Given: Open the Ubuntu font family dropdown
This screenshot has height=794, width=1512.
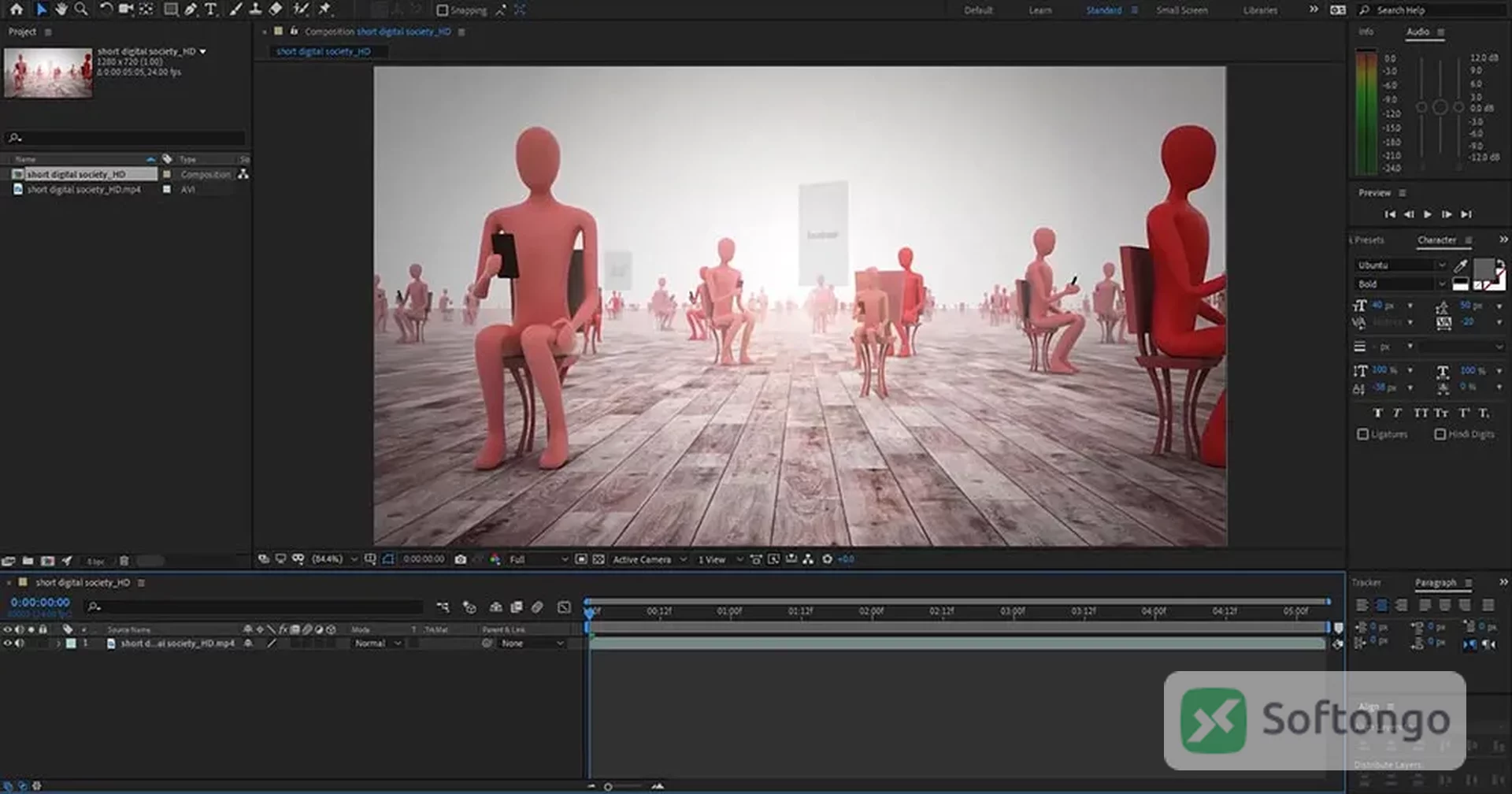Looking at the screenshot, I should click(1402, 265).
